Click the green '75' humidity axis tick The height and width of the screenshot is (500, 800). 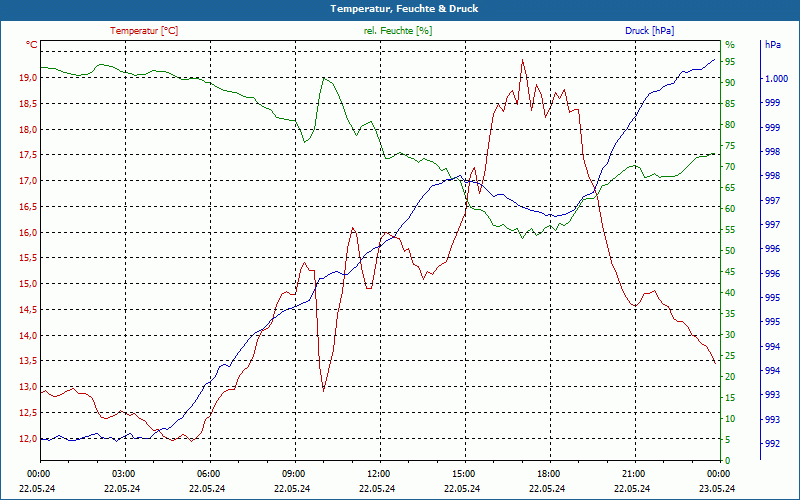[x=730, y=146]
